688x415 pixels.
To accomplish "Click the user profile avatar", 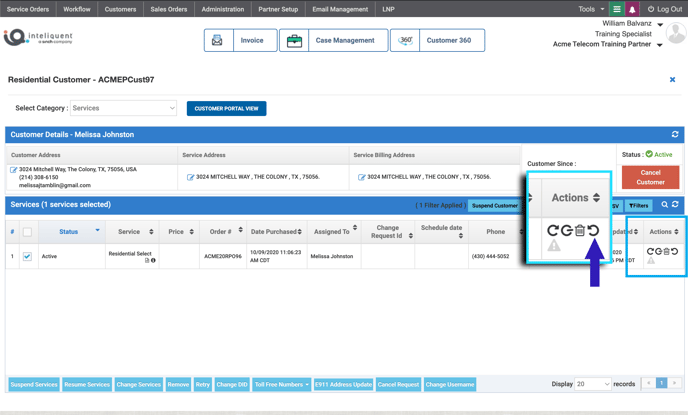I will click(676, 35).
